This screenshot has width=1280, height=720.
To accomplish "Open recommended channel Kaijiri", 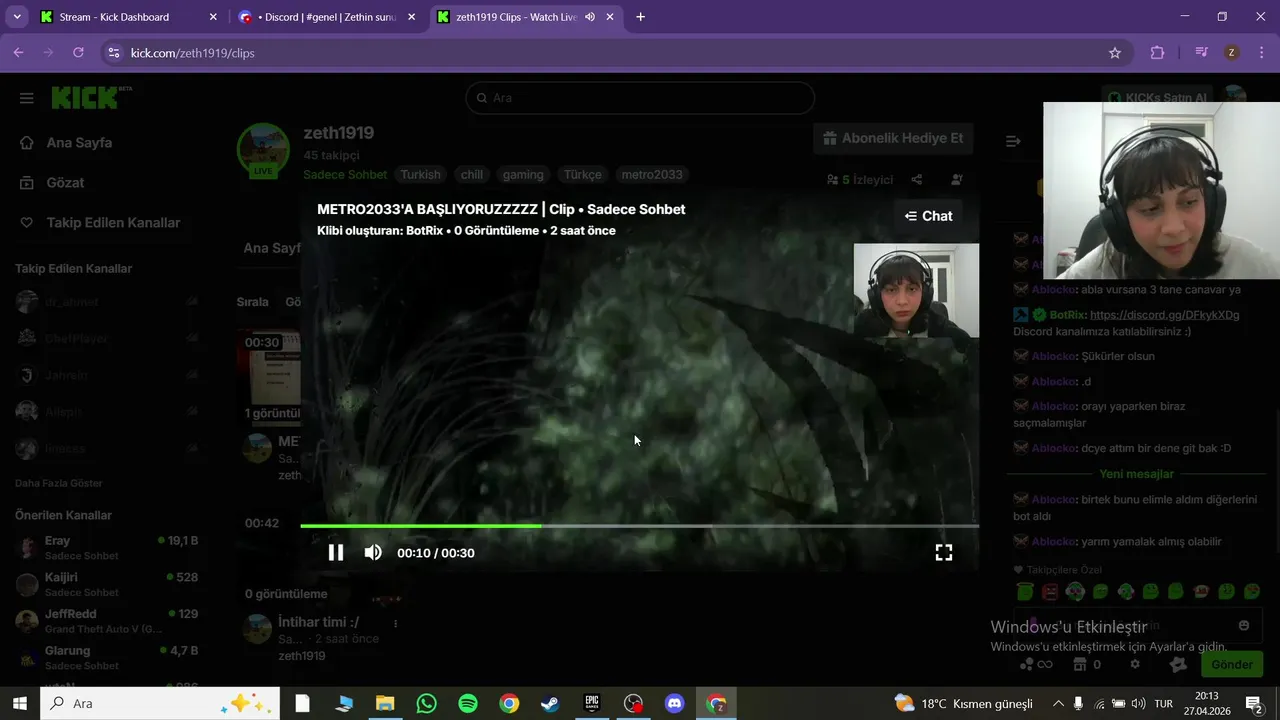I will (x=107, y=584).
